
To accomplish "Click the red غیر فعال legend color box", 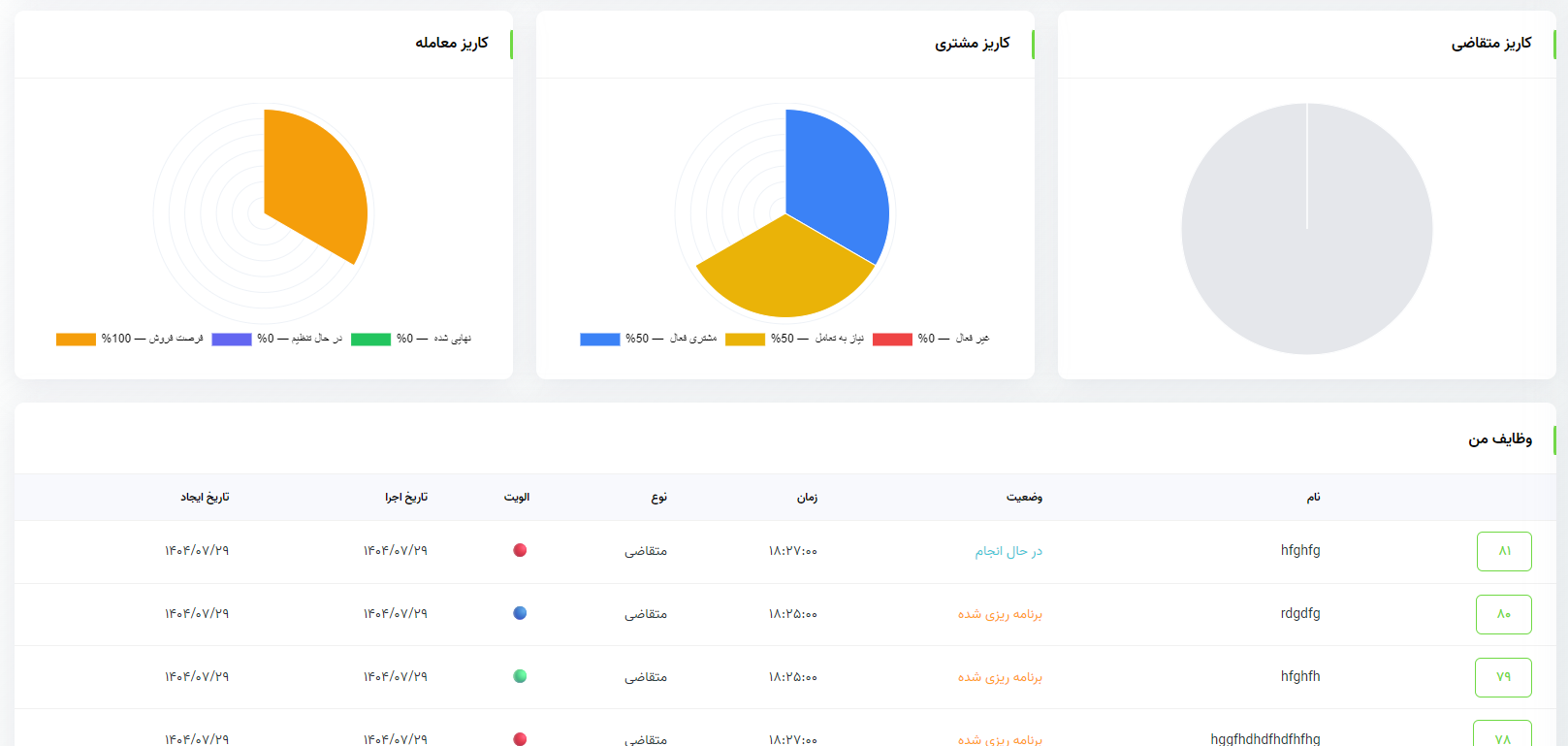I will [x=892, y=339].
